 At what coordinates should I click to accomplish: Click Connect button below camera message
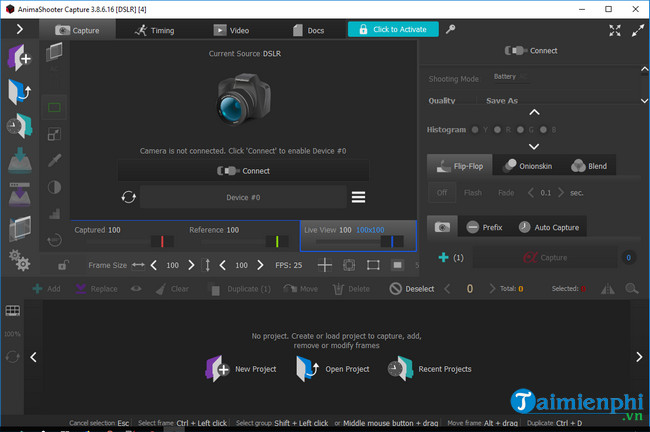[x=243, y=171]
